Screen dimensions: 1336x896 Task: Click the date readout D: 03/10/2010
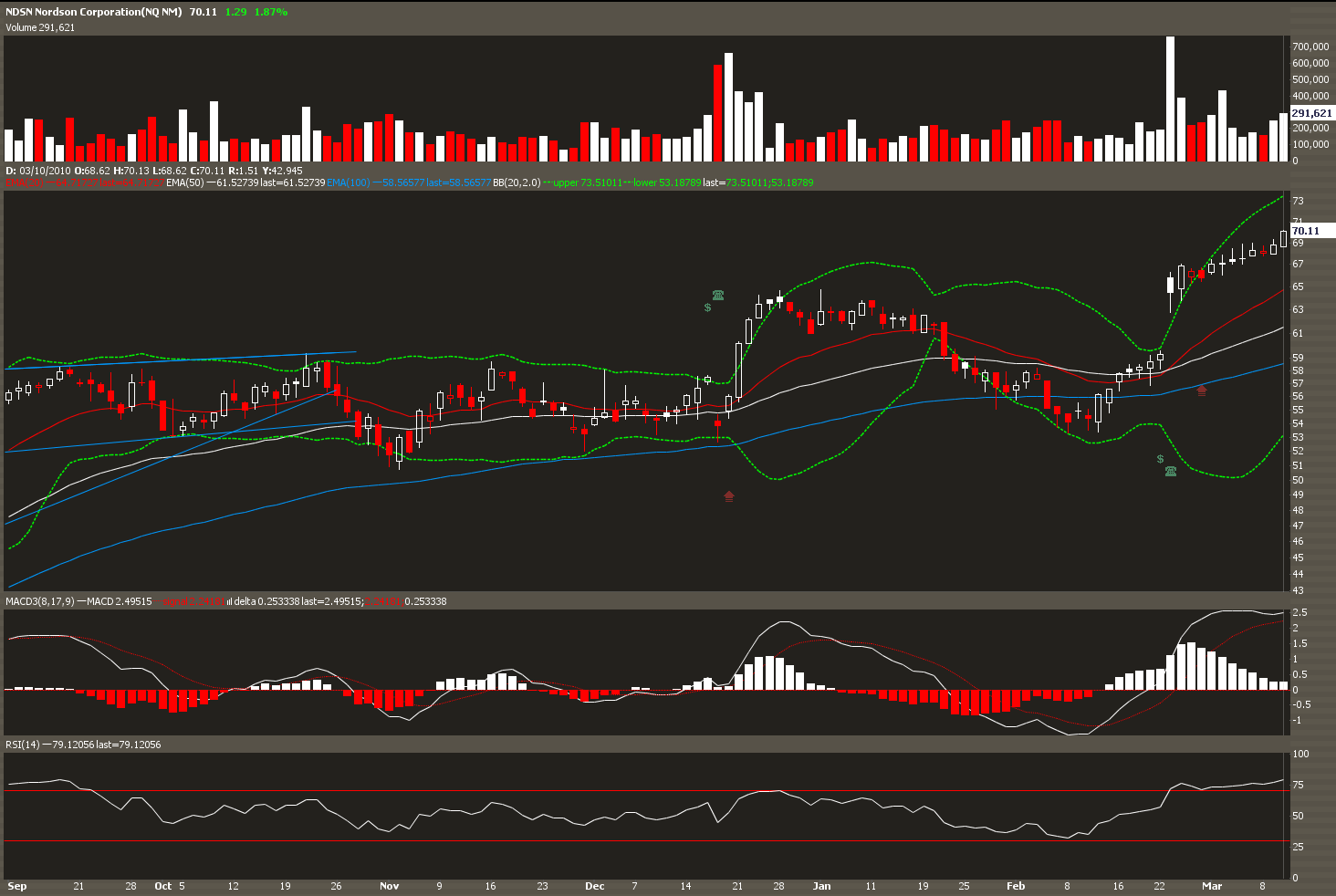pos(38,171)
